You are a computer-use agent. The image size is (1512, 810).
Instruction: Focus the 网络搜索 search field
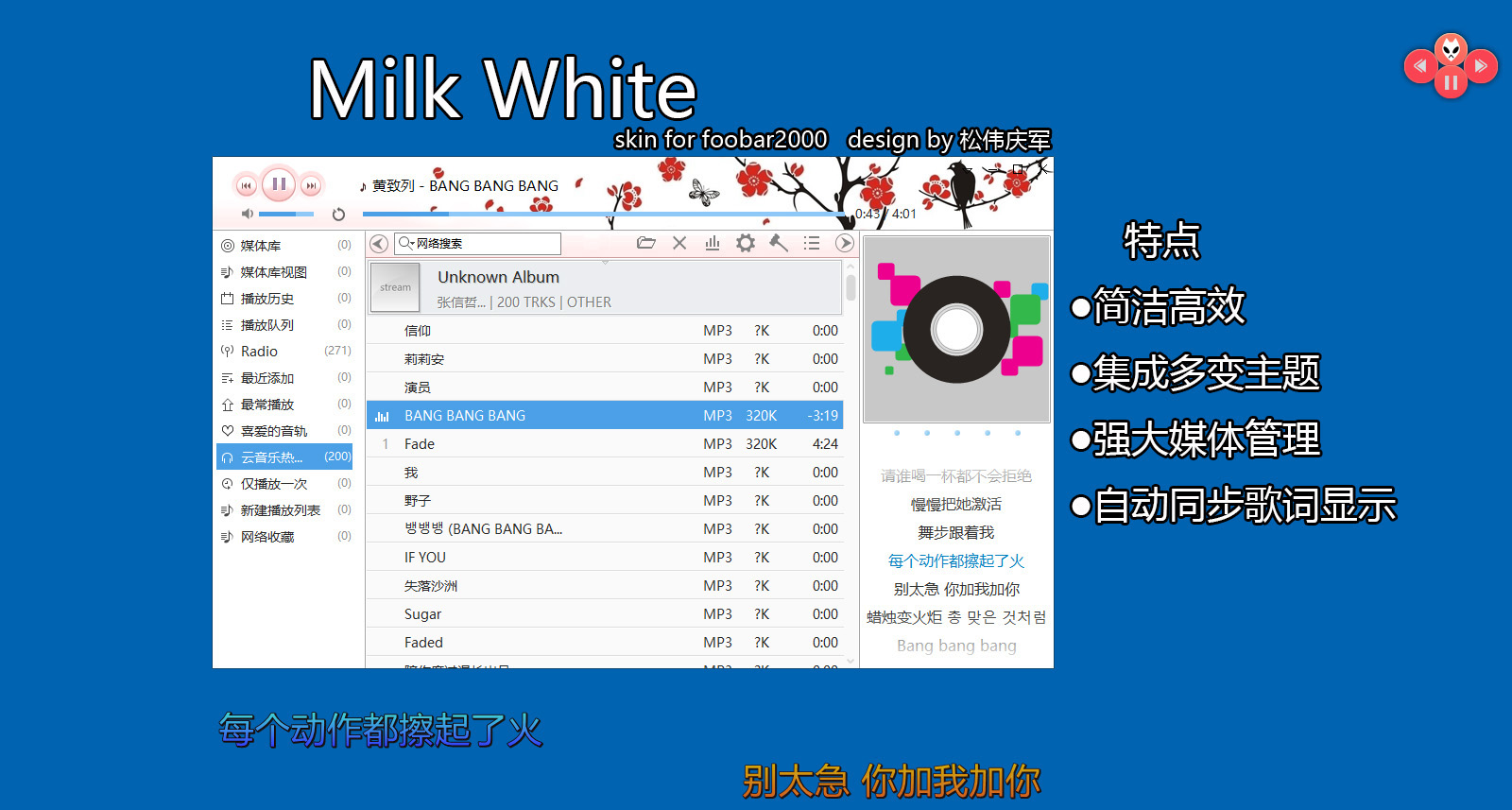pos(477,244)
